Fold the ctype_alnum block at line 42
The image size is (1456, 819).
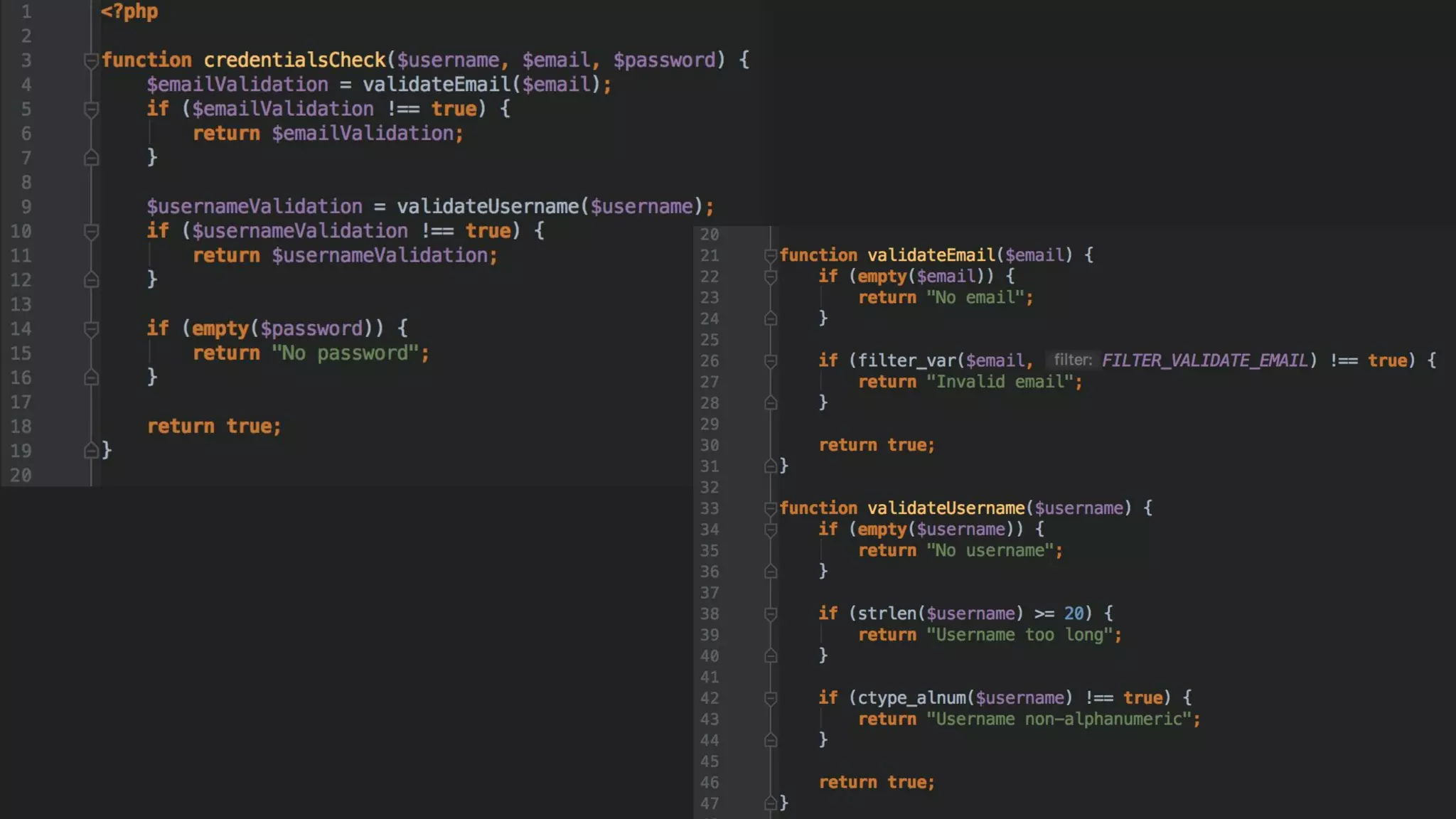pos(770,698)
